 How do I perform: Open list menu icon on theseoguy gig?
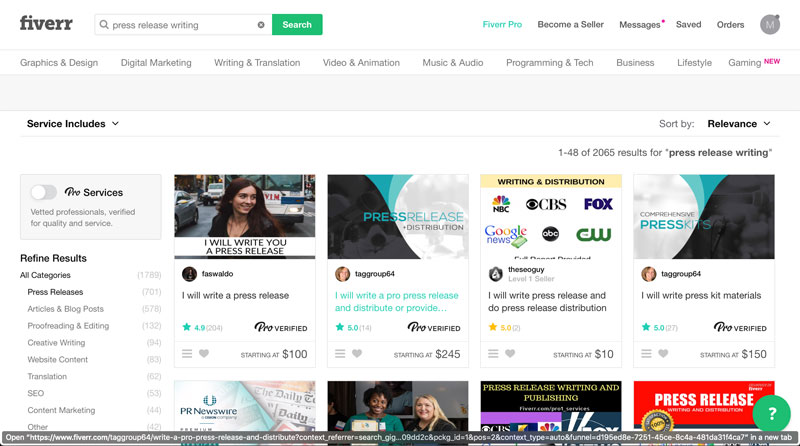[x=493, y=354]
